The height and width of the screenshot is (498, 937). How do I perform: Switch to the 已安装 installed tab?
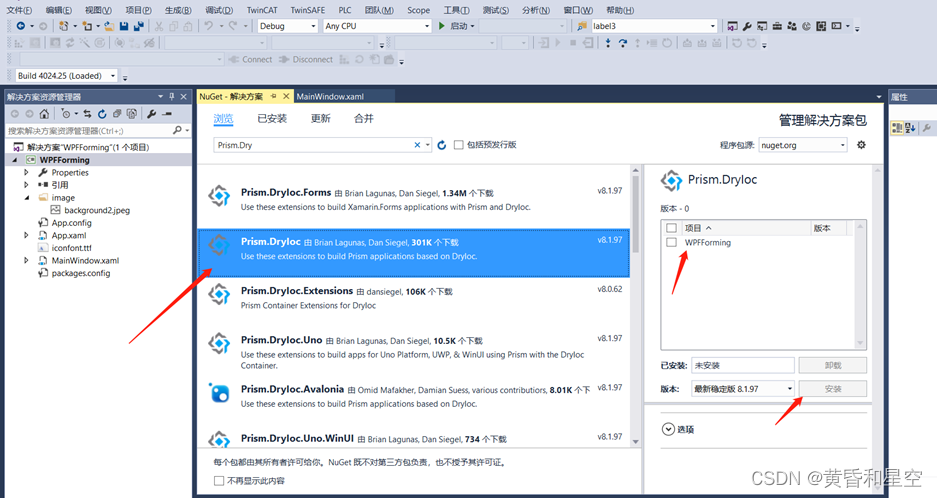pos(272,118)
